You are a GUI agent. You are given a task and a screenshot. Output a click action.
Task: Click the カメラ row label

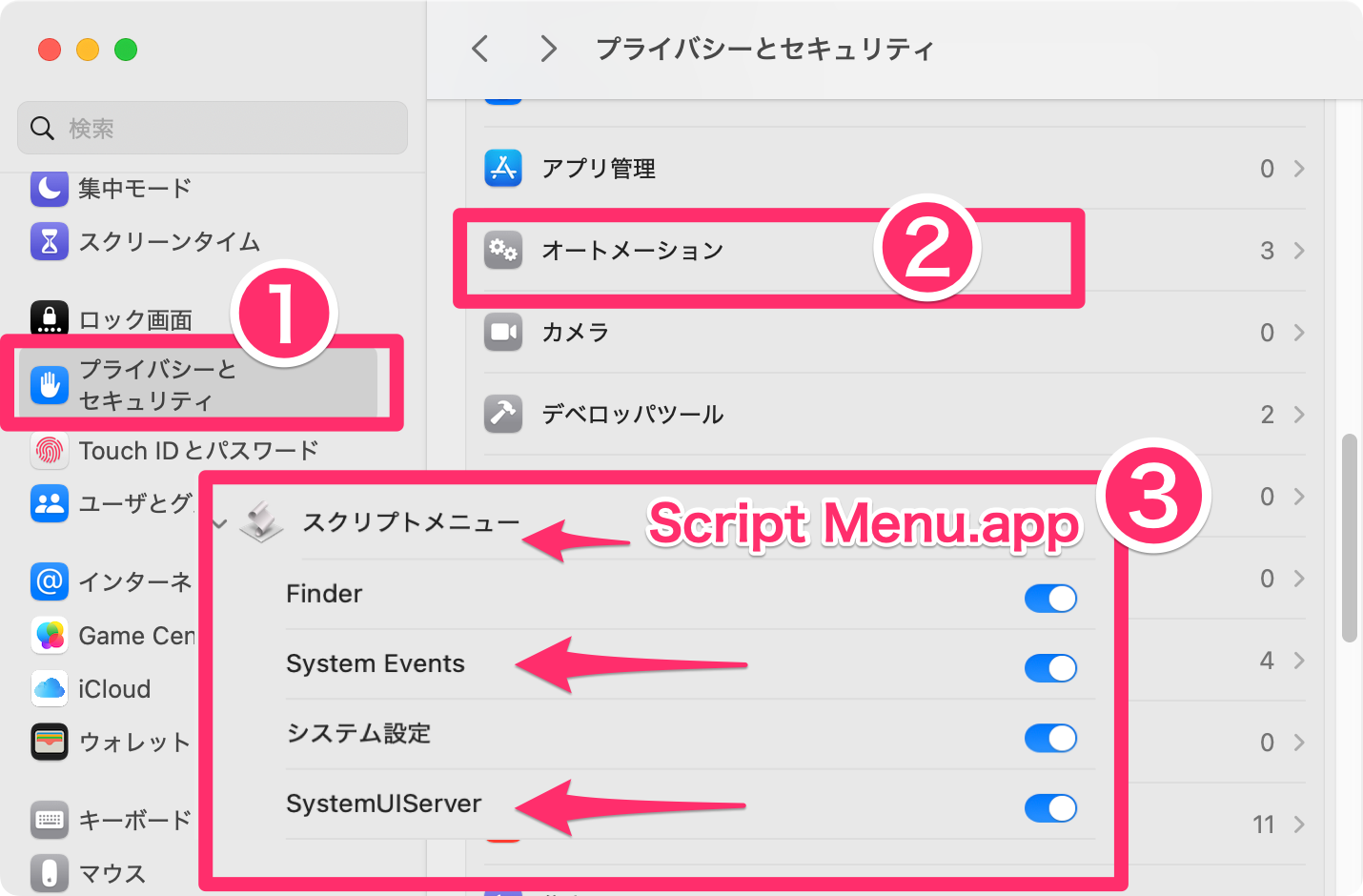(x=576, y=332)
